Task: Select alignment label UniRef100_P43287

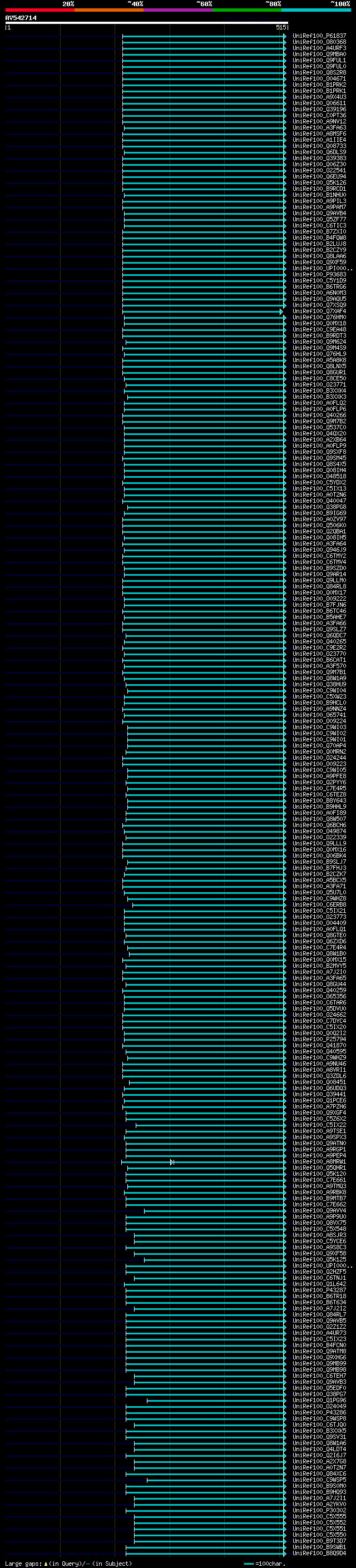Action: click(319, 1290)
